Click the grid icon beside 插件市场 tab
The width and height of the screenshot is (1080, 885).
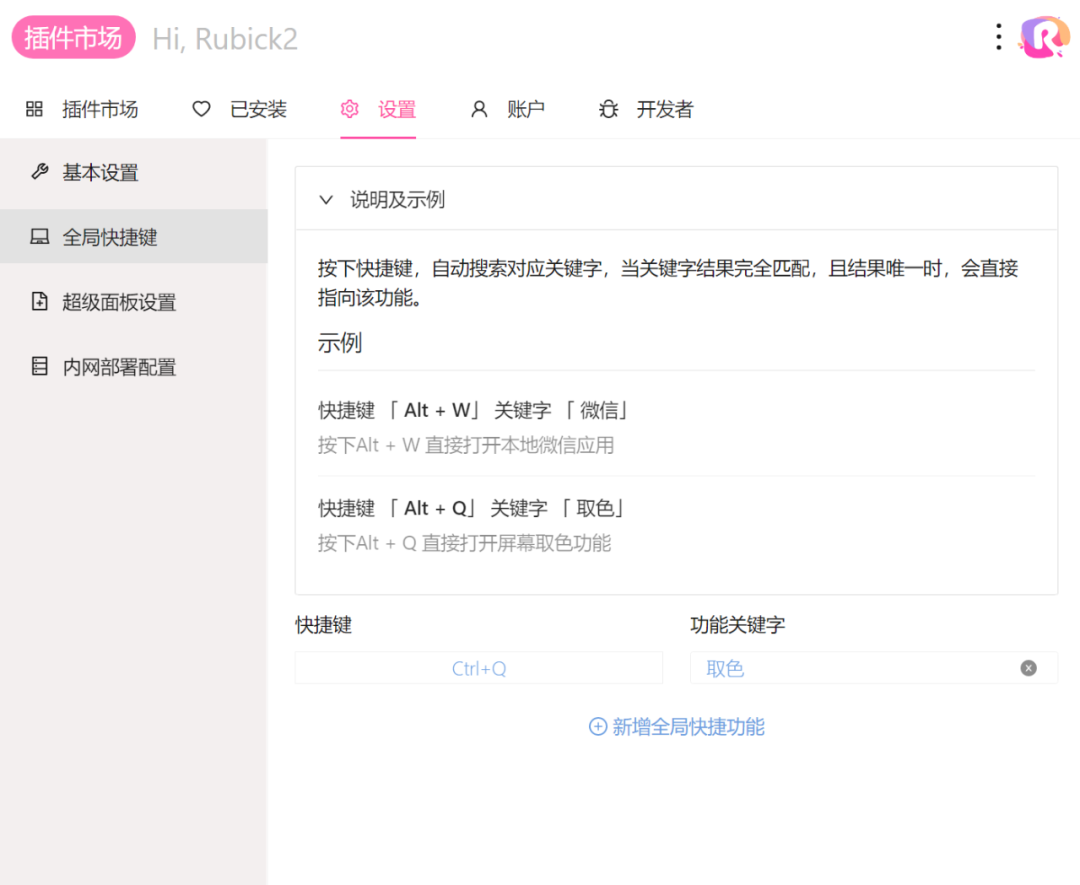[x=32, y=109]
